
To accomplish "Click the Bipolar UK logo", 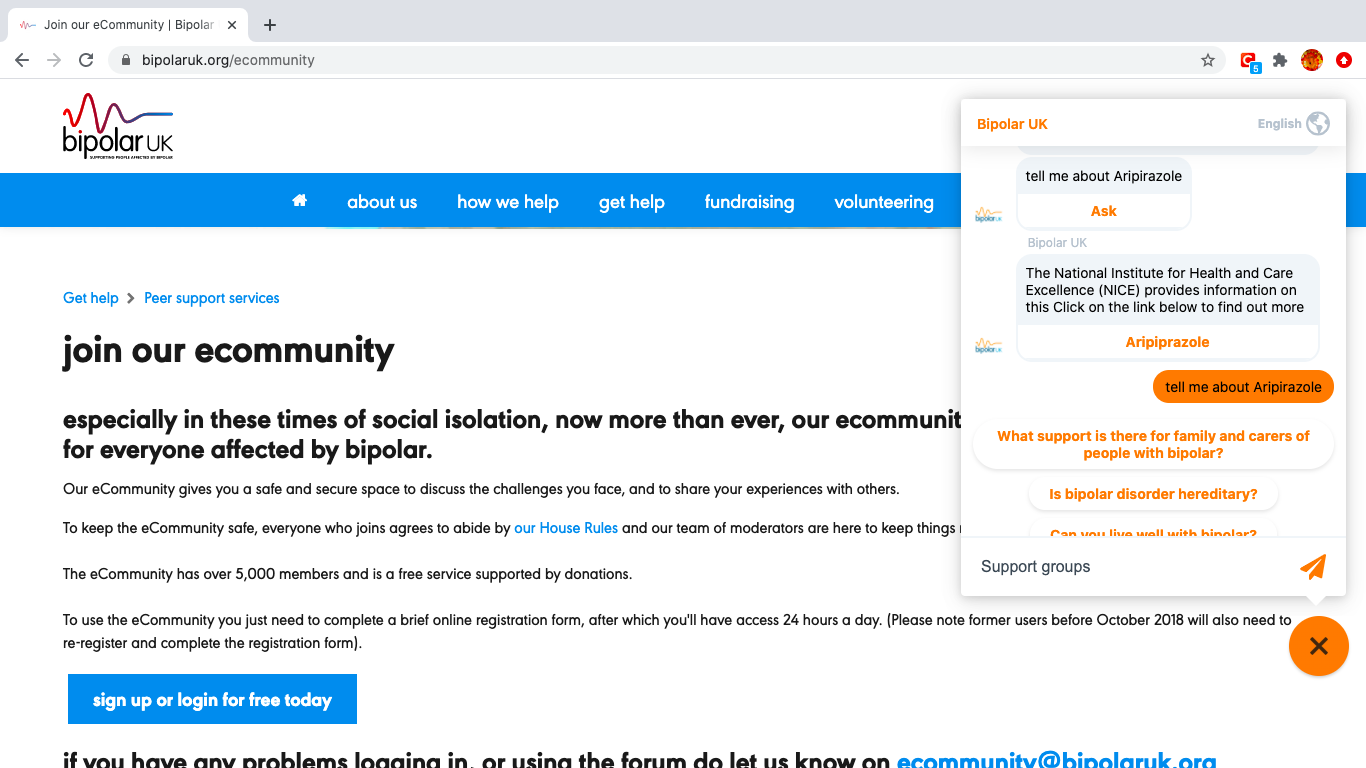I will [x=118, y=126].
